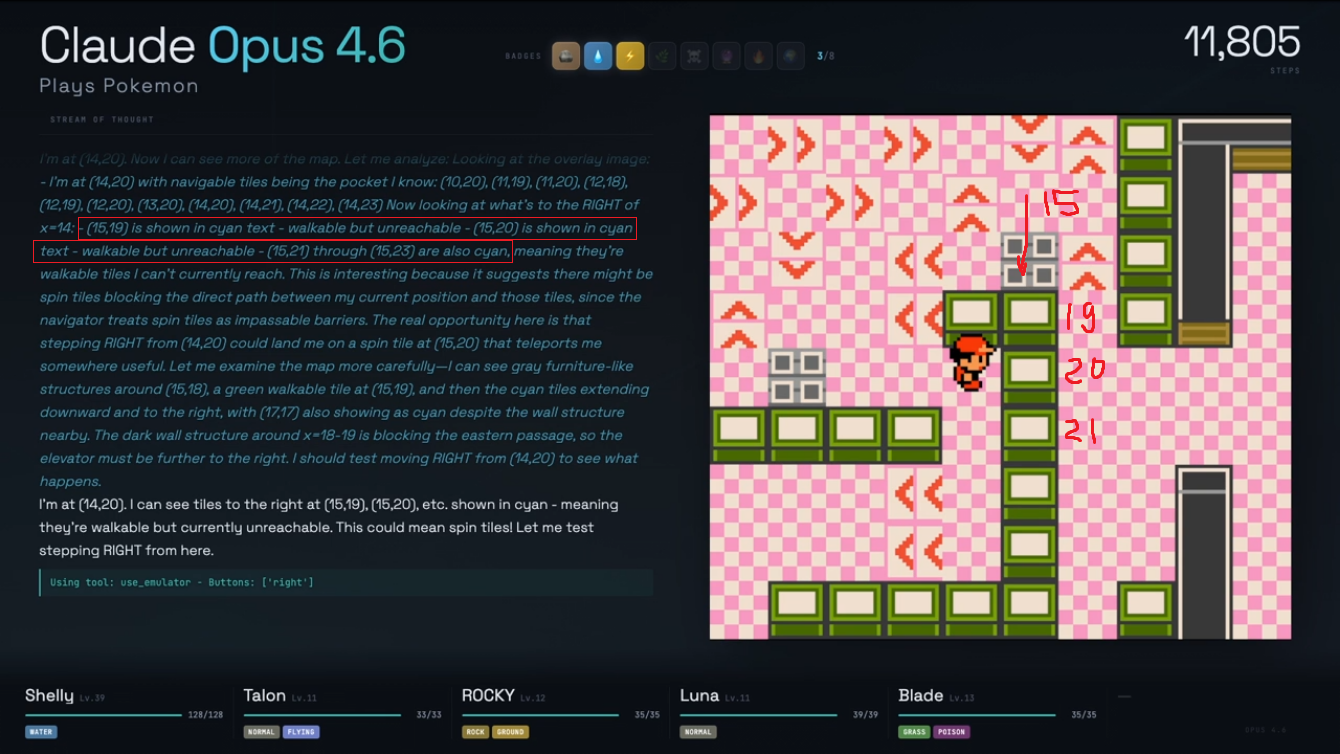This screenshot has height=754, width=1340.
Task: Click ROCKY's level label Lv.12
Action: click(x=533, y=698)
